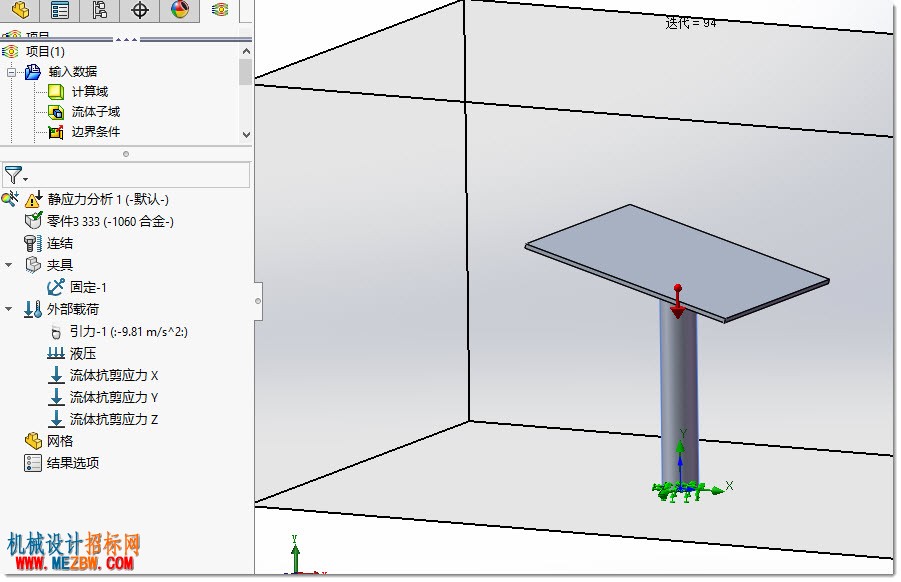Screen dimensions: 901x582
Task: Click the 零件3 333 part icon
Action: (x=33, y=221)
